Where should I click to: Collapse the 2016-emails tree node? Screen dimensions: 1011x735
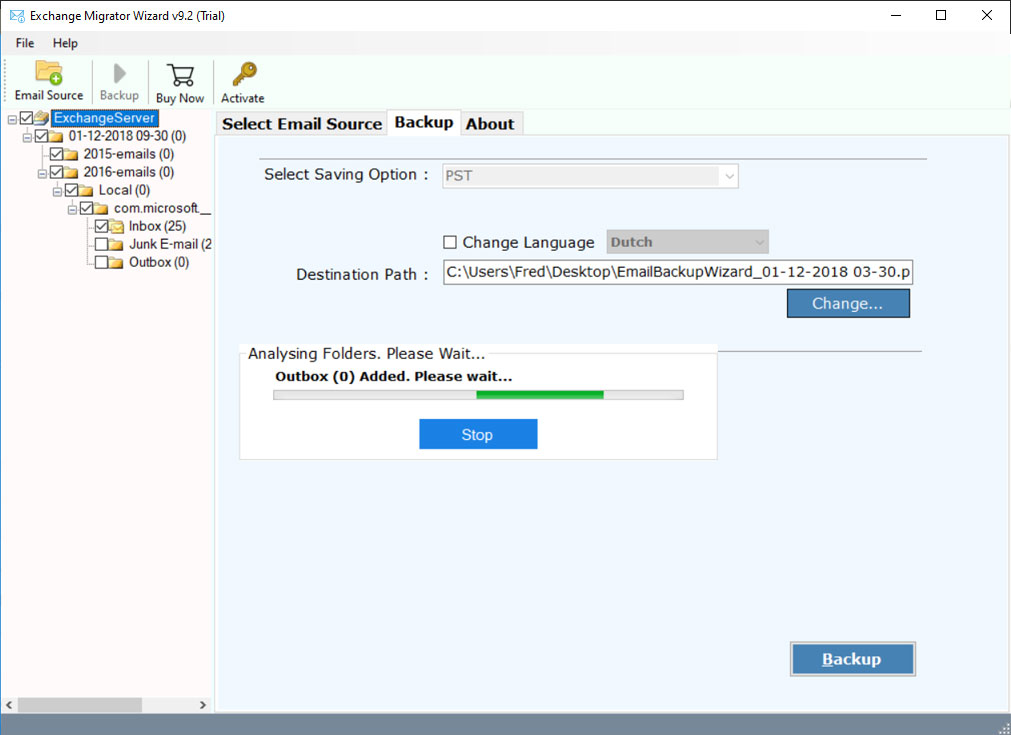tap(42, 173)
